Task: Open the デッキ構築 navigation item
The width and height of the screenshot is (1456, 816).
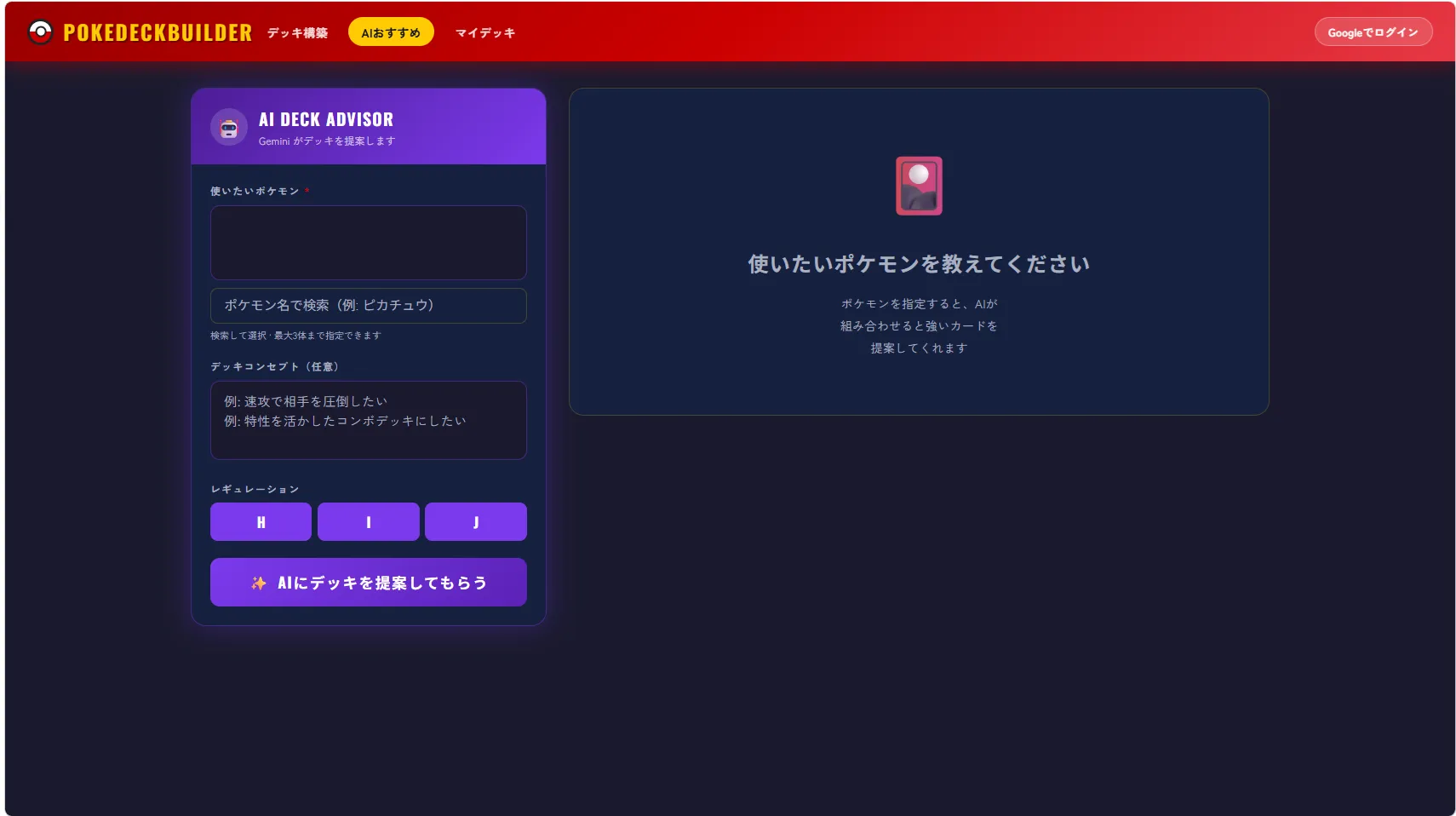Action: click(296, 33)
